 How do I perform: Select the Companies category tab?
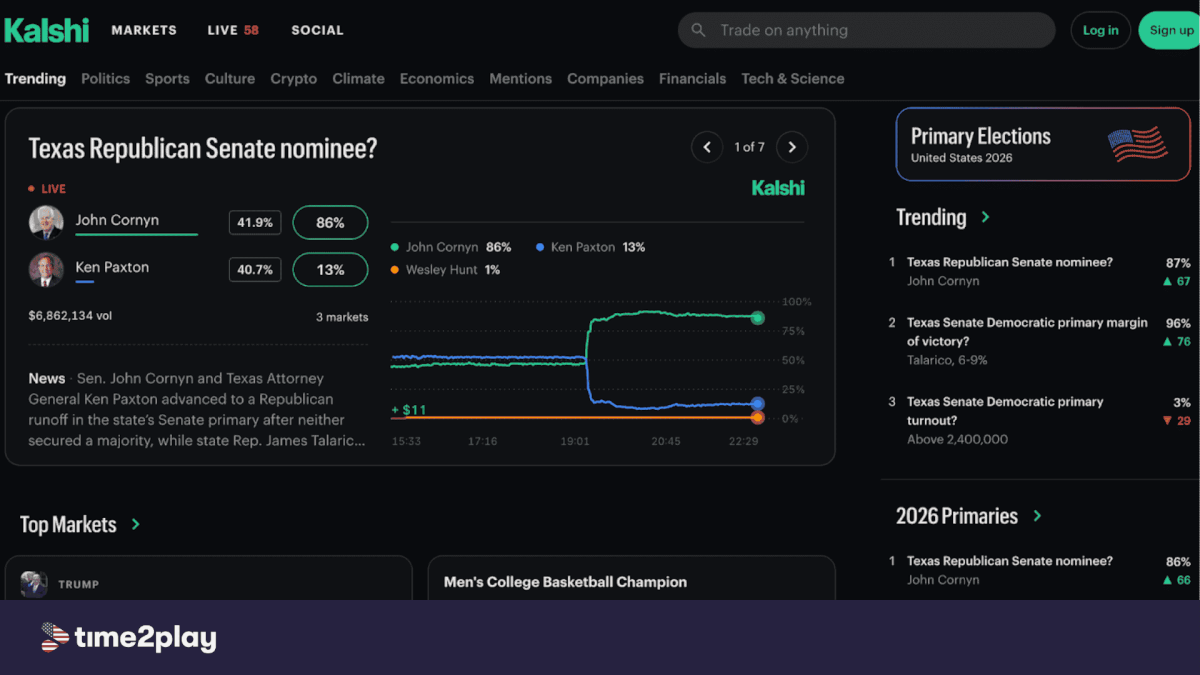click(605, 78)
